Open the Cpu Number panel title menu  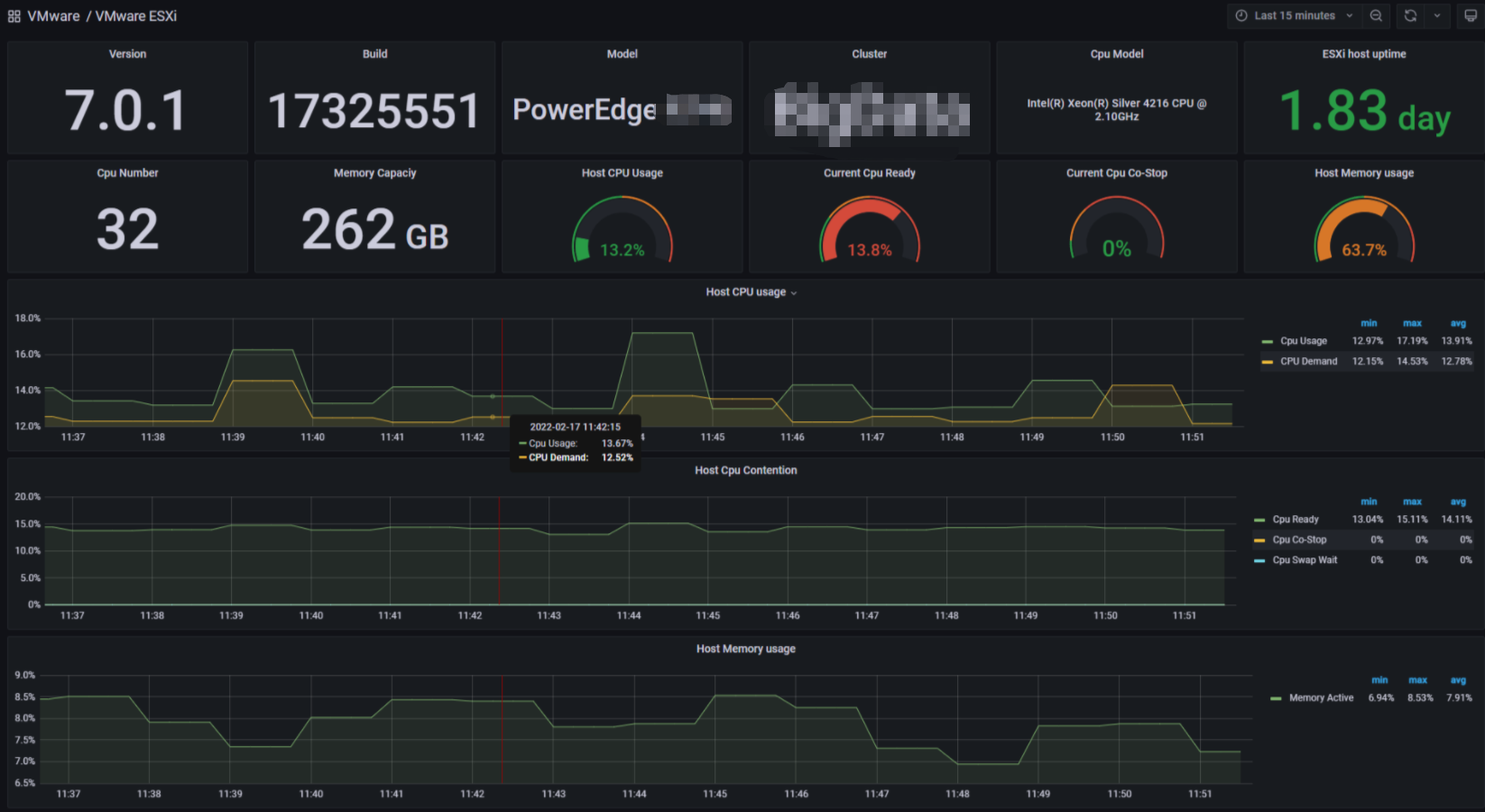(127, 173)
